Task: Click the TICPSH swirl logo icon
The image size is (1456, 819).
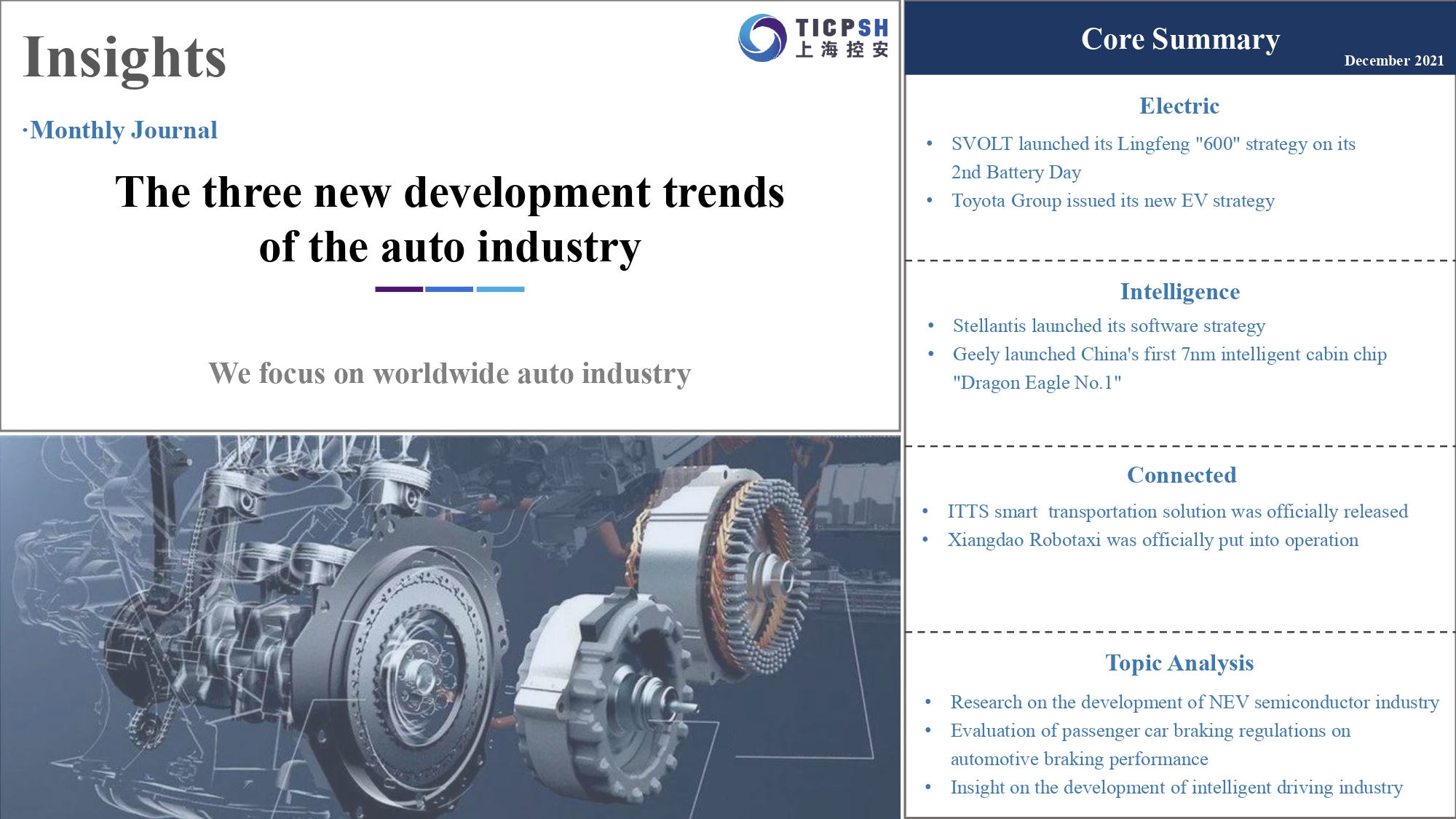Action: (x=761, y=38)
